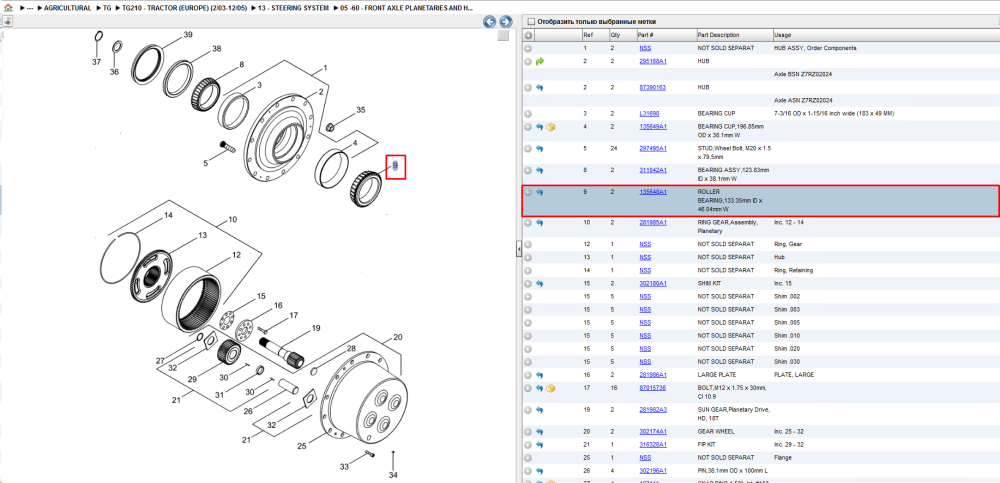This screenshot has width=1000, height=483.
Task: Add HUB ASSY row with its plus icon
Action: (528, 48)
